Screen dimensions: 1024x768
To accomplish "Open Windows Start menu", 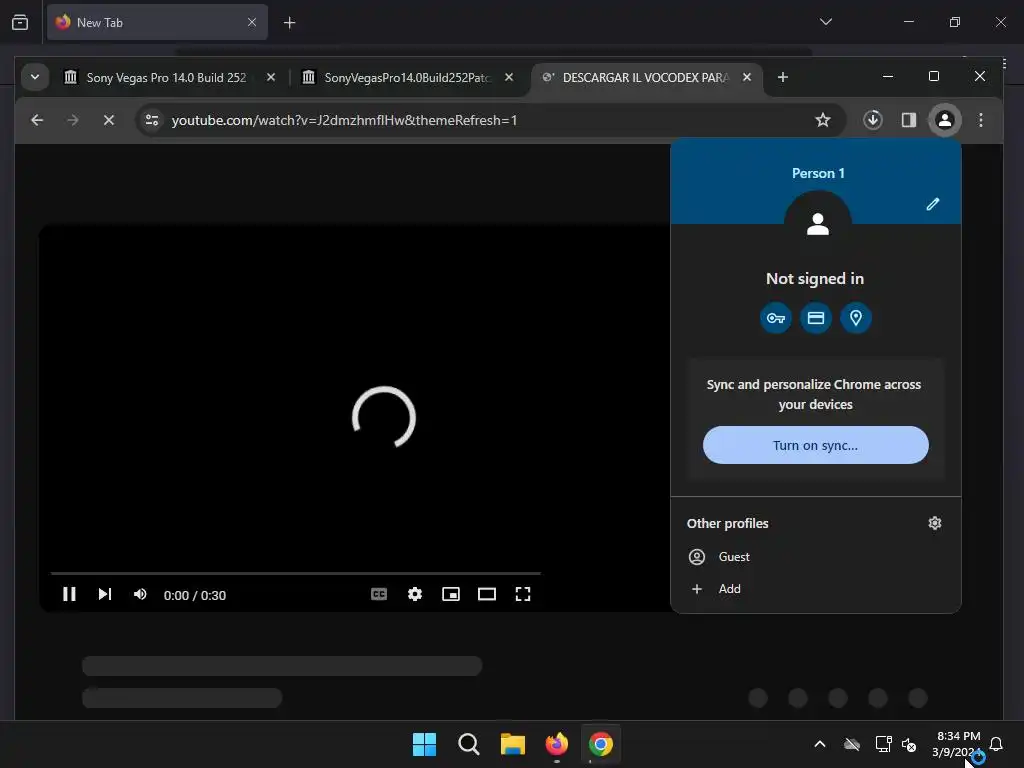I will point(424,744).
